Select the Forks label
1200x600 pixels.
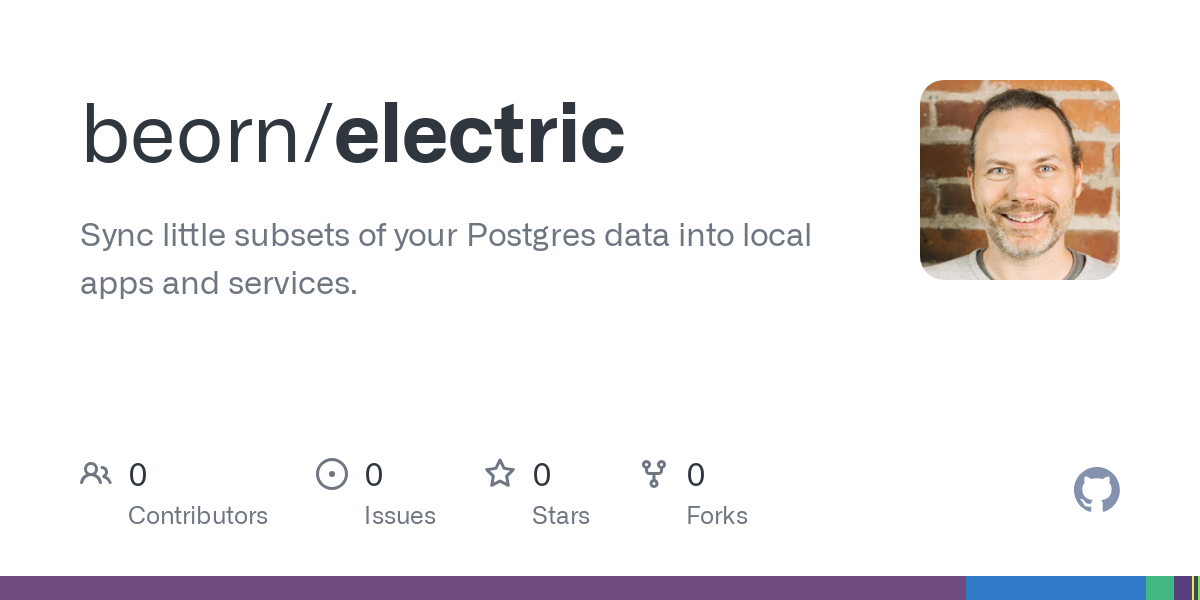[717, 516]
